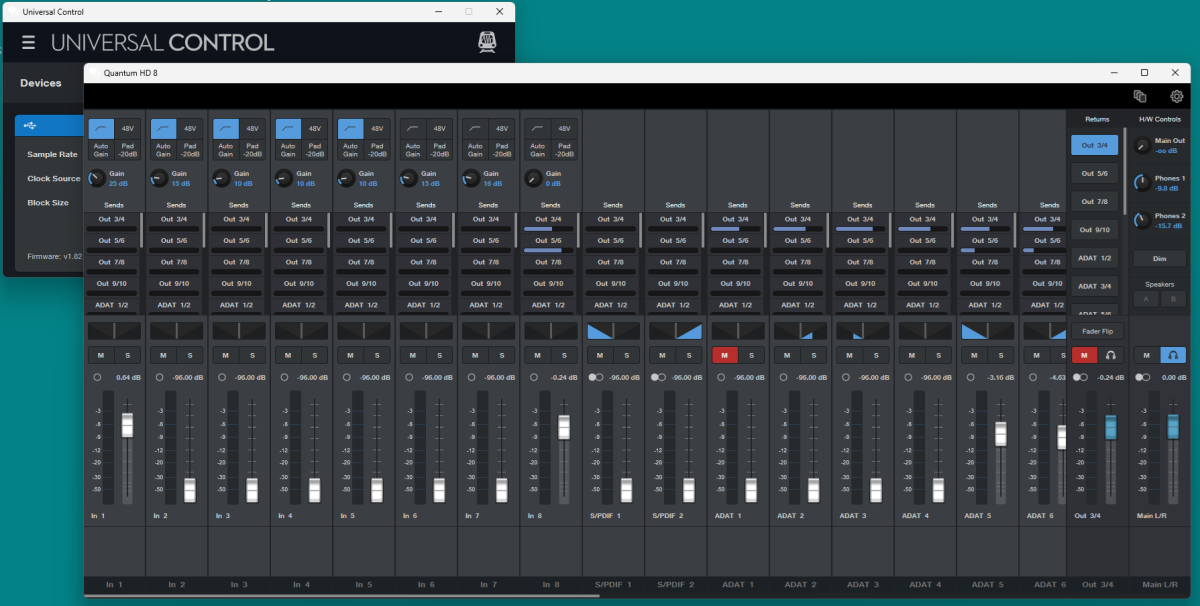Screen dimensions: 1200x606
Task: Click the In 1 Gain knob
Action: pyautogui.click(x=97, y=178)
